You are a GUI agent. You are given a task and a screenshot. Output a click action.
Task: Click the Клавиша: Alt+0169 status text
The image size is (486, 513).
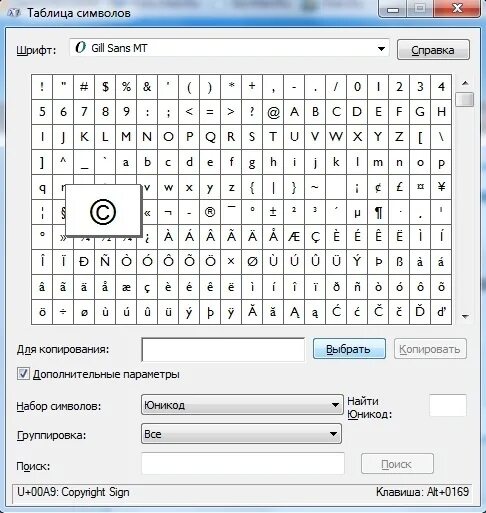pos(422,492)
